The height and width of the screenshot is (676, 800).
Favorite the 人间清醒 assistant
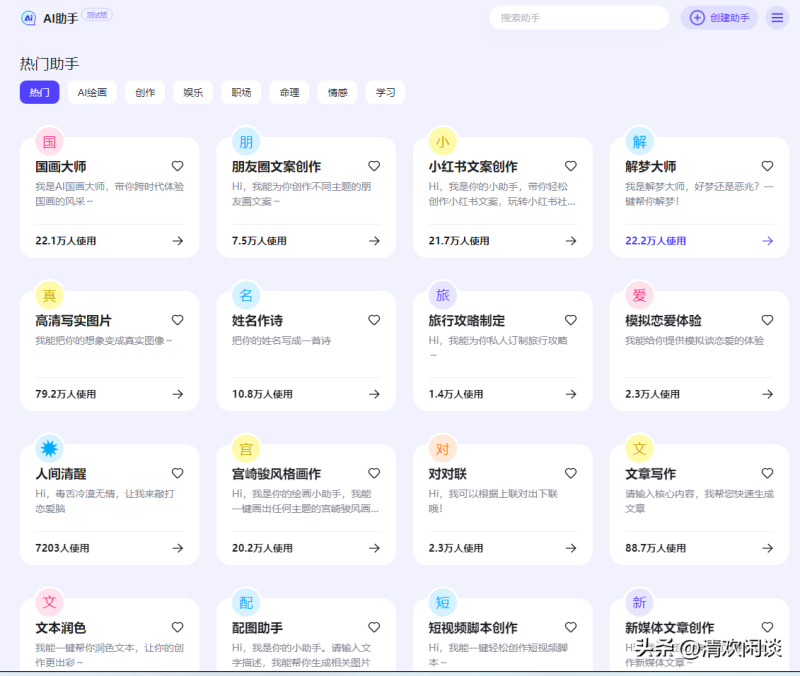tap(178, 473)
